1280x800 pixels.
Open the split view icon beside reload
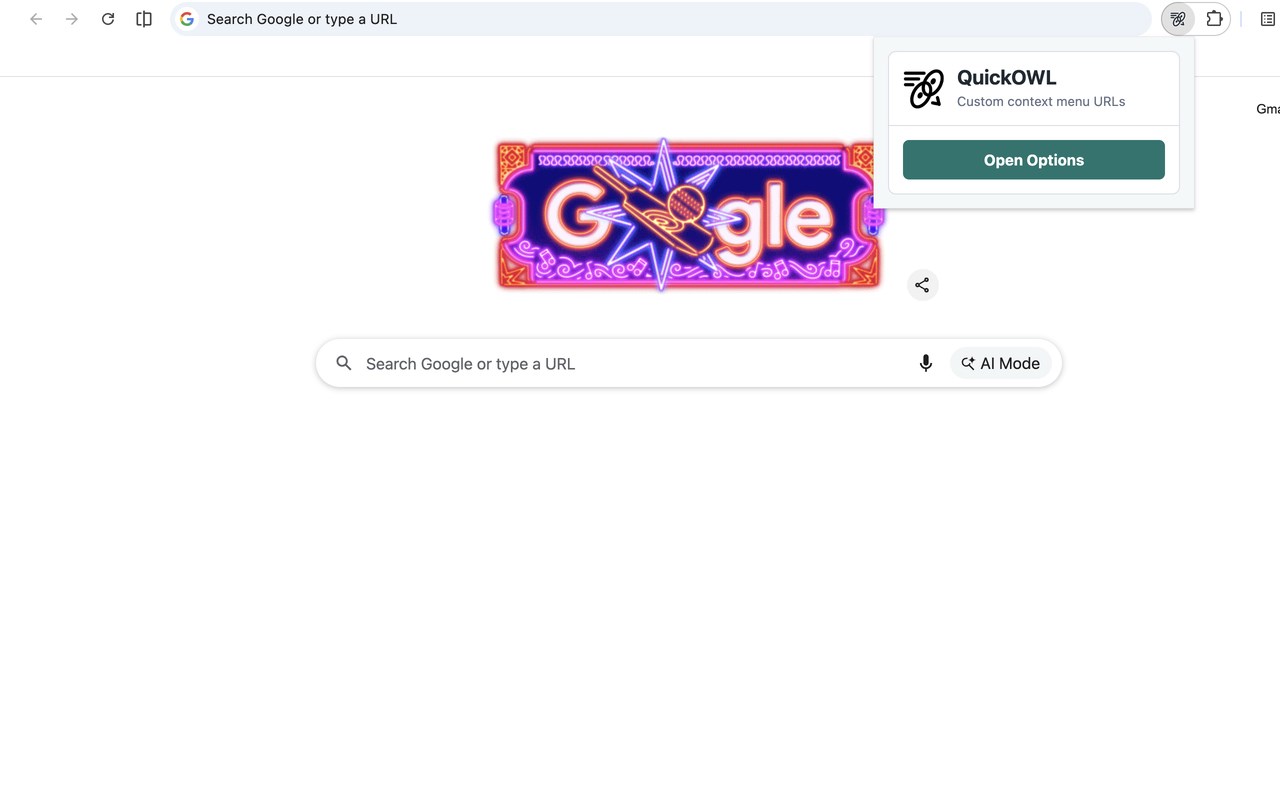pos(144,19)
